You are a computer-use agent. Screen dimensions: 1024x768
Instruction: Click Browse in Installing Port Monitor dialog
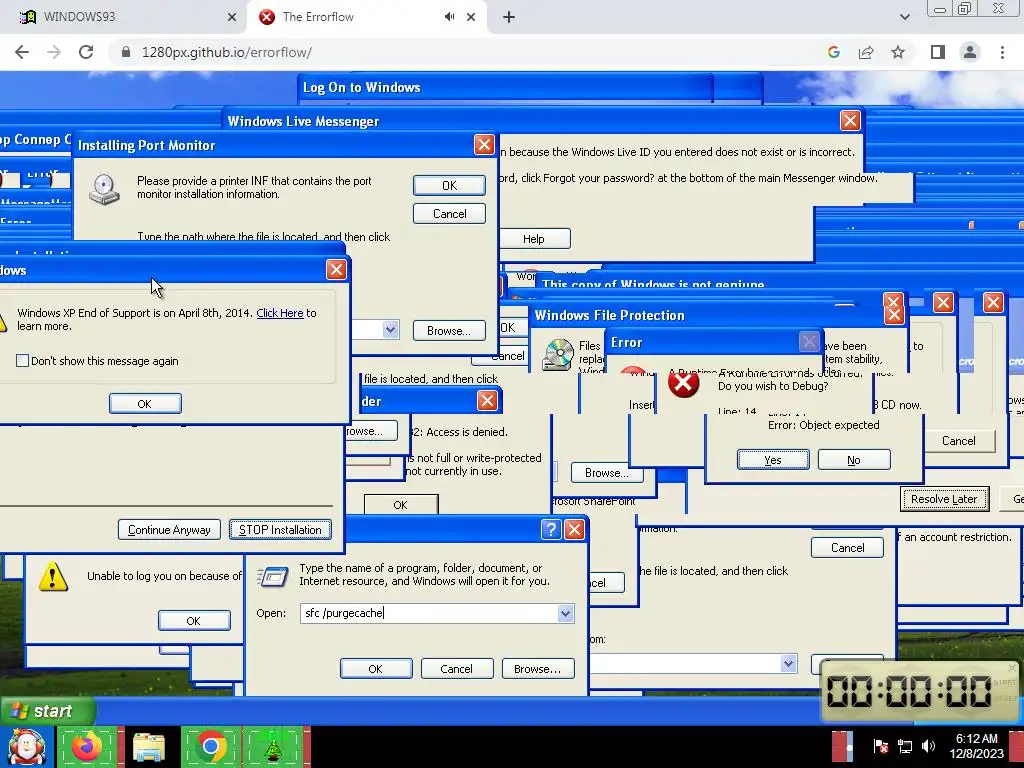coord(449,330)
